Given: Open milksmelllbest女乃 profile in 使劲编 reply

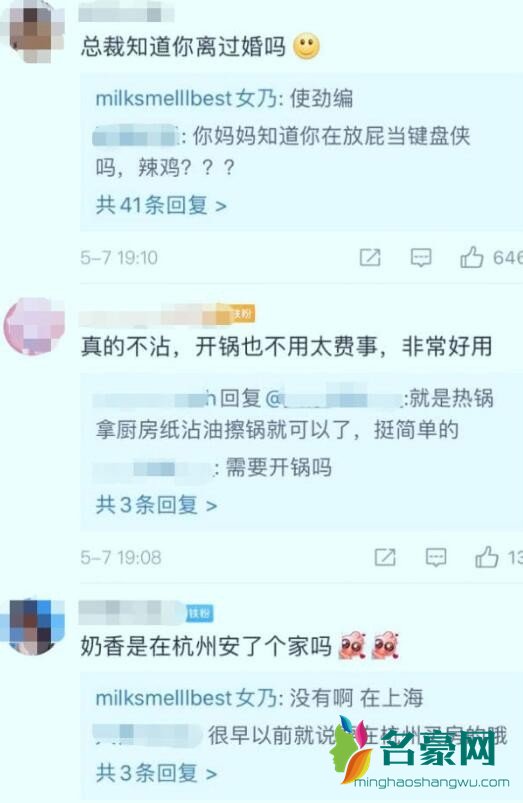Looking at the screenshot, I should point(187,98).
